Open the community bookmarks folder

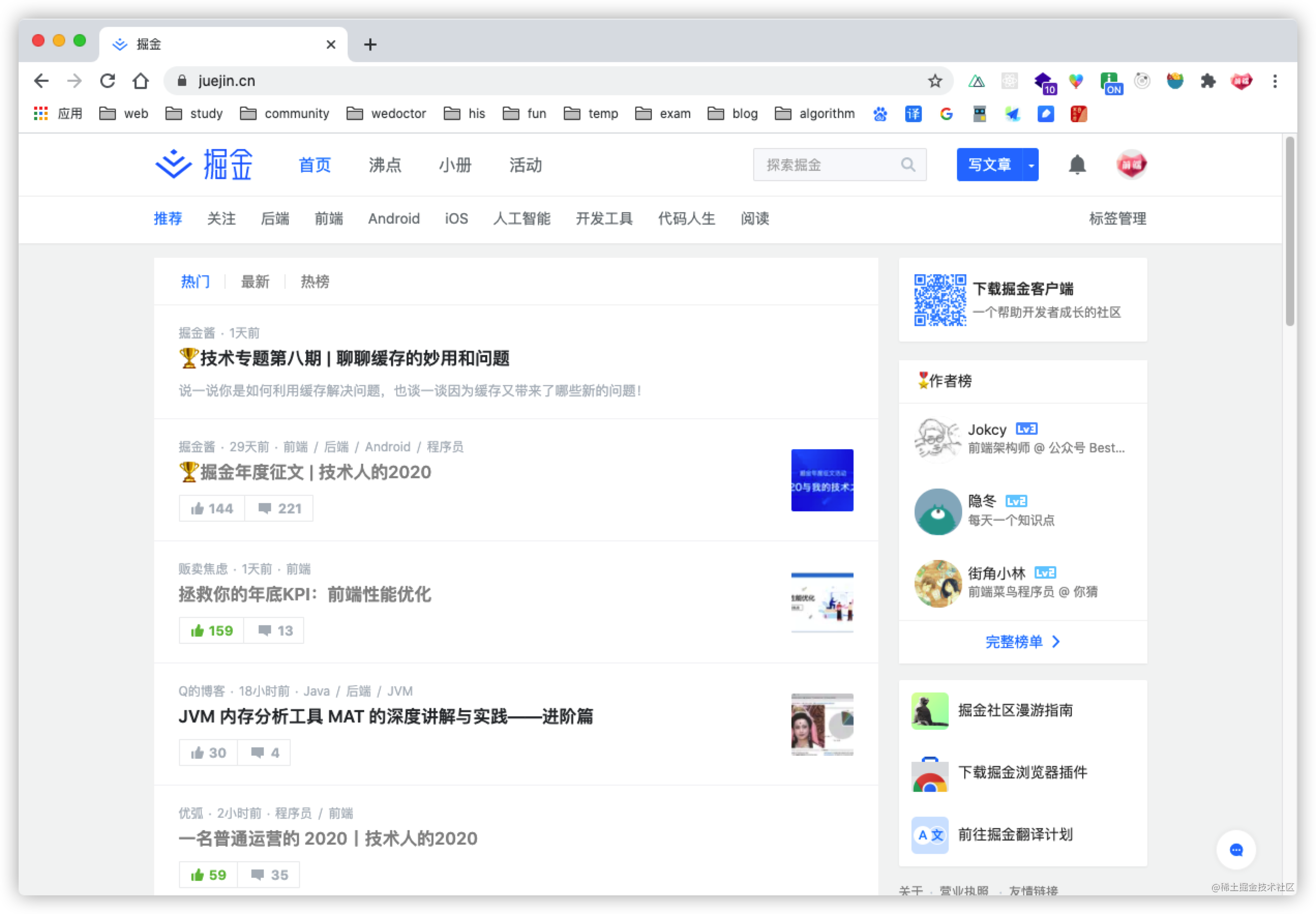click(285, 113)
